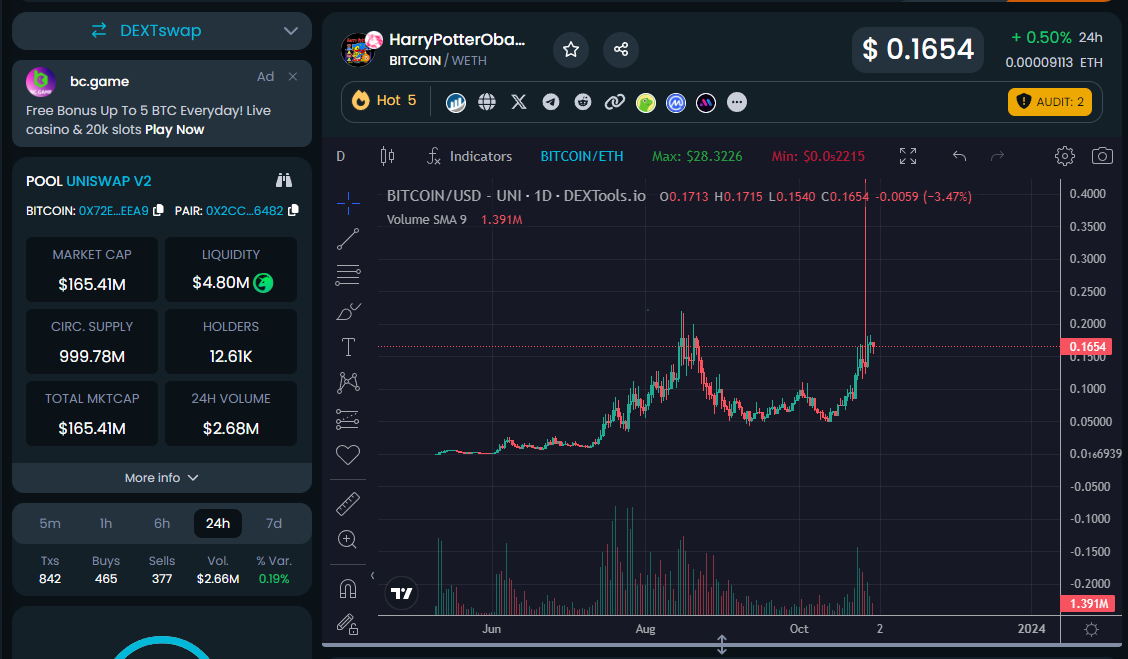The height and width of the screenshot is (659, 1128).
Task: Expand More info section
Action: coord(162,478)
